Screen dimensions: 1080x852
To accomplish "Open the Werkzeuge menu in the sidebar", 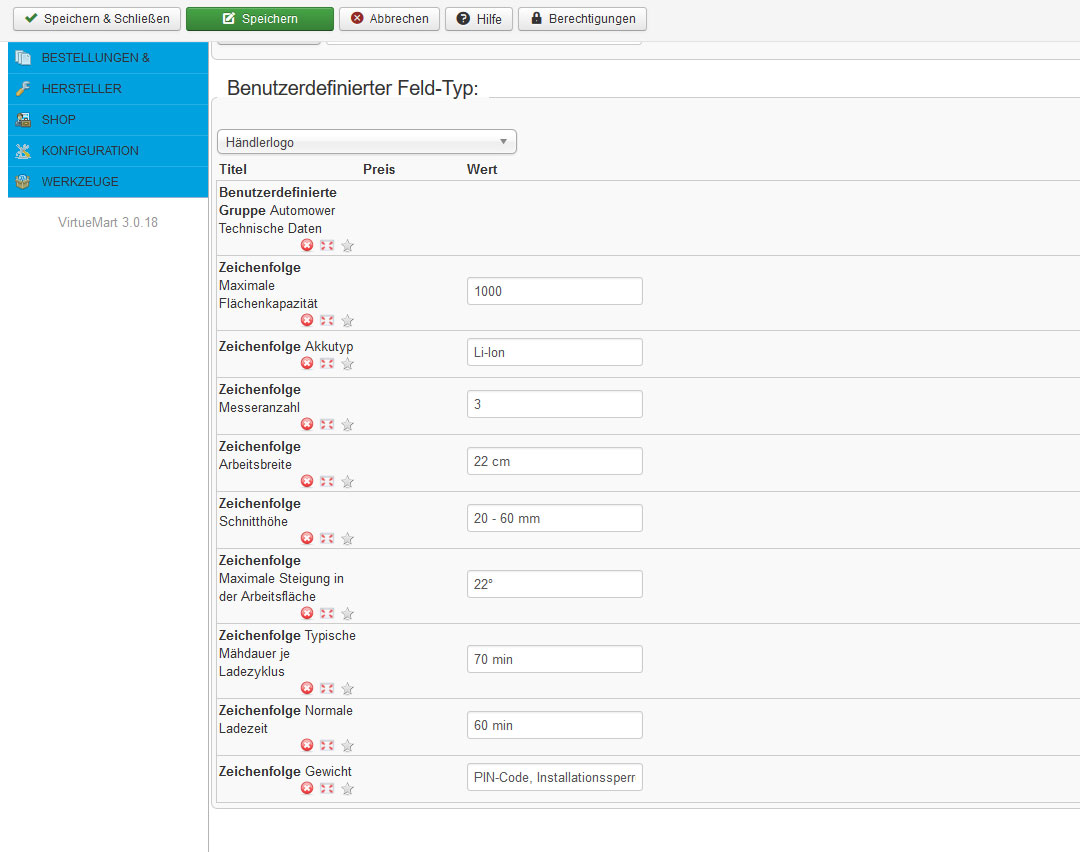I will point(80,182).
